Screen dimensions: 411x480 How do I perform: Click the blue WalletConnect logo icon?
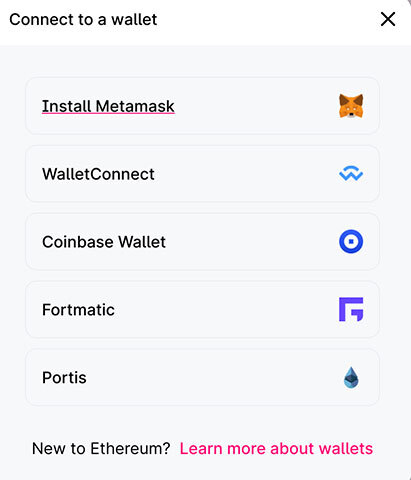pyautogui.click(x=351, y=174)
